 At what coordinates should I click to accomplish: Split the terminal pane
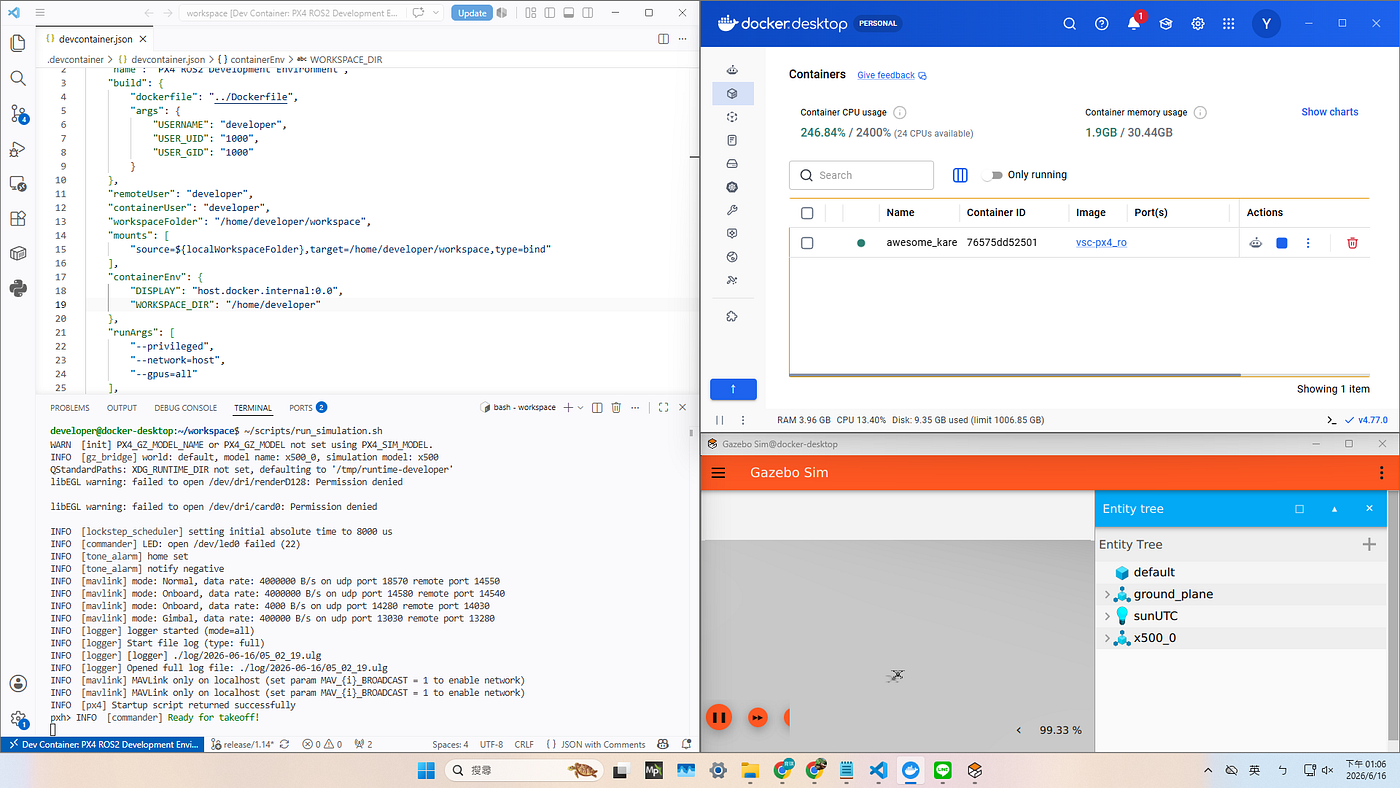[597, 408]
